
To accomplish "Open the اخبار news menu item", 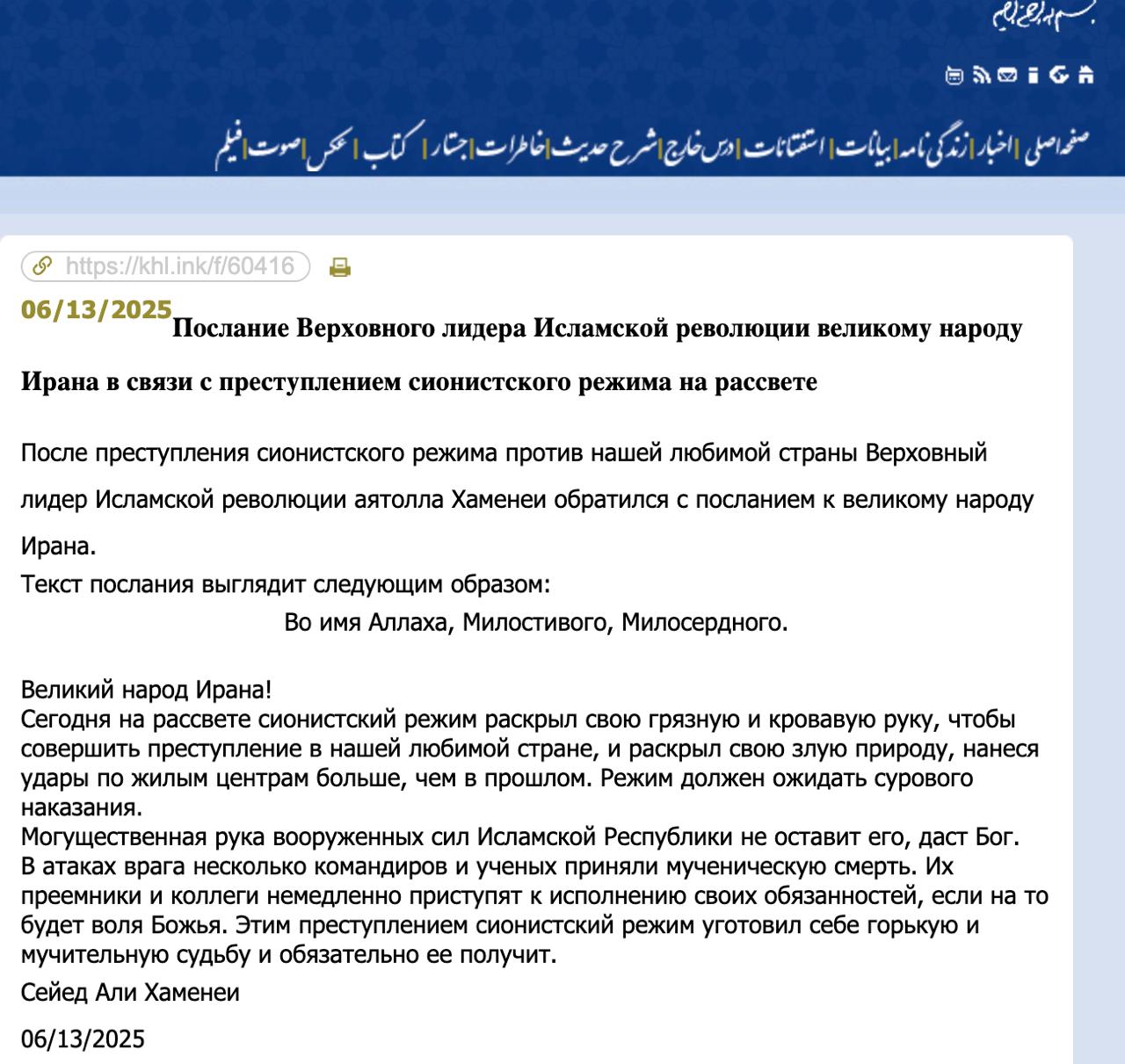I will pos(993,146).
